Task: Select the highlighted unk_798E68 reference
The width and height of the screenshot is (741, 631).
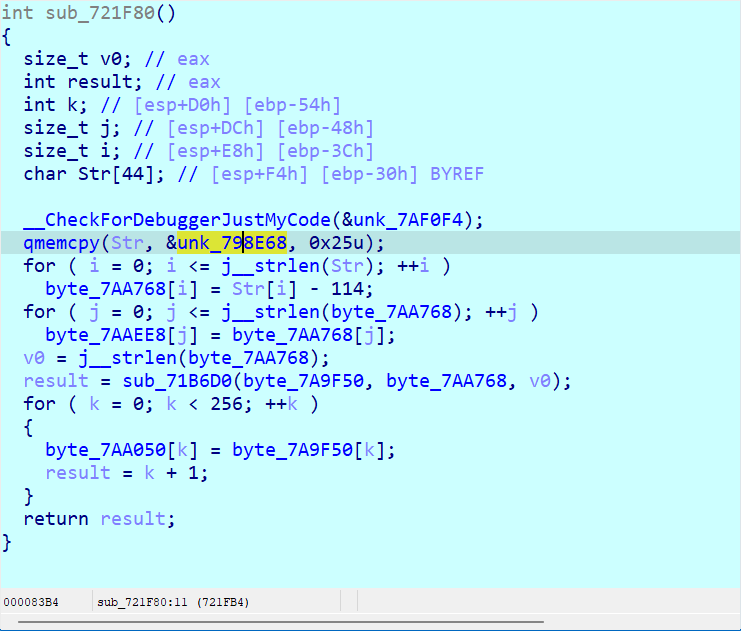Action: (x=232, y=243)
